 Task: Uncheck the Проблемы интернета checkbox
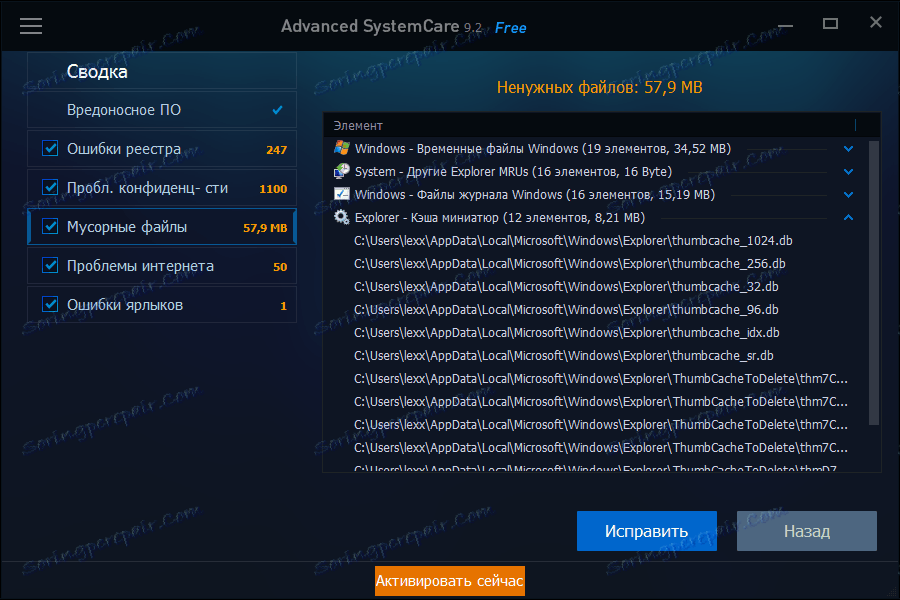50,265
